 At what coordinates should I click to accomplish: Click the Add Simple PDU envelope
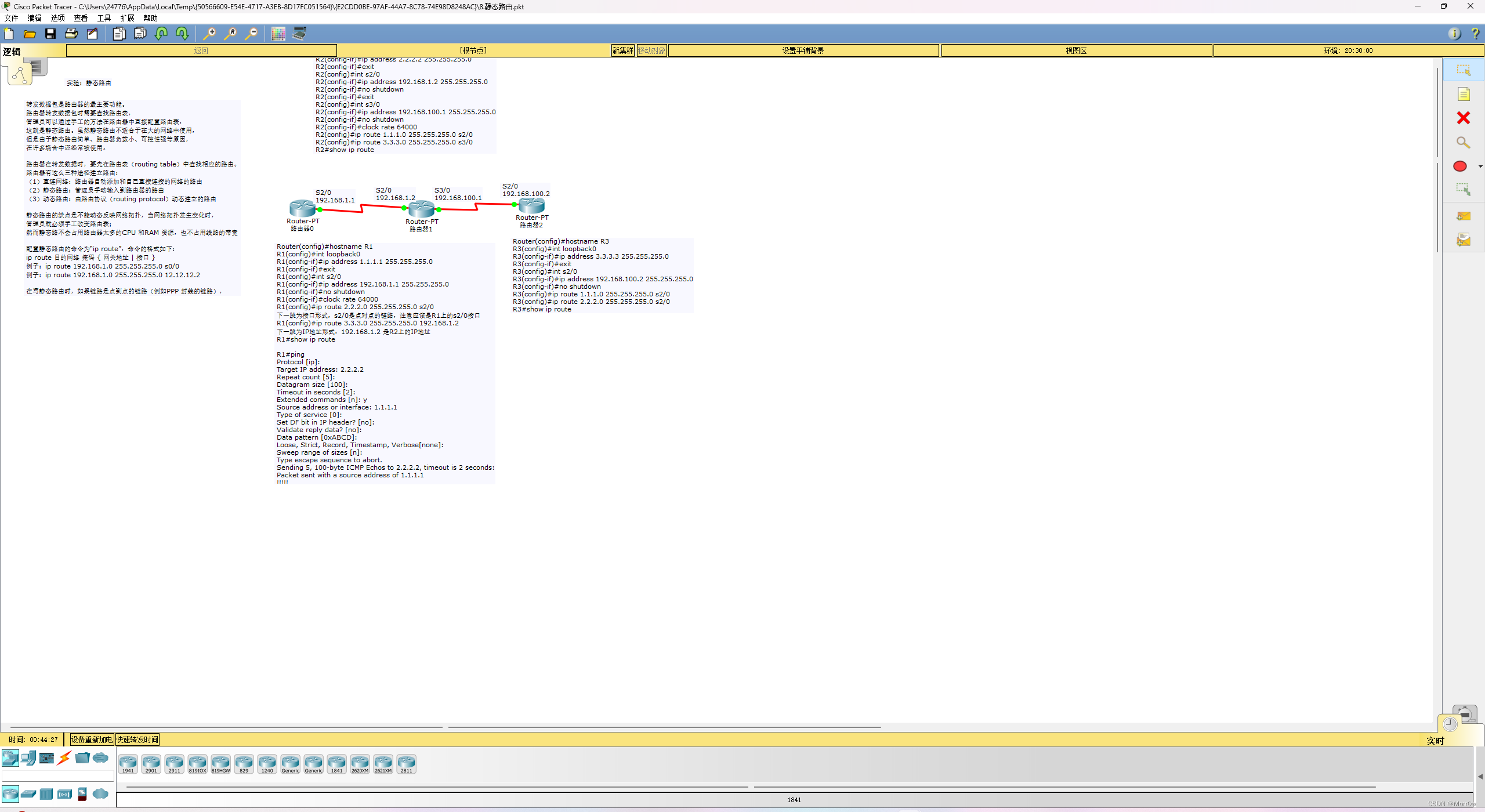coord(1464,216)
